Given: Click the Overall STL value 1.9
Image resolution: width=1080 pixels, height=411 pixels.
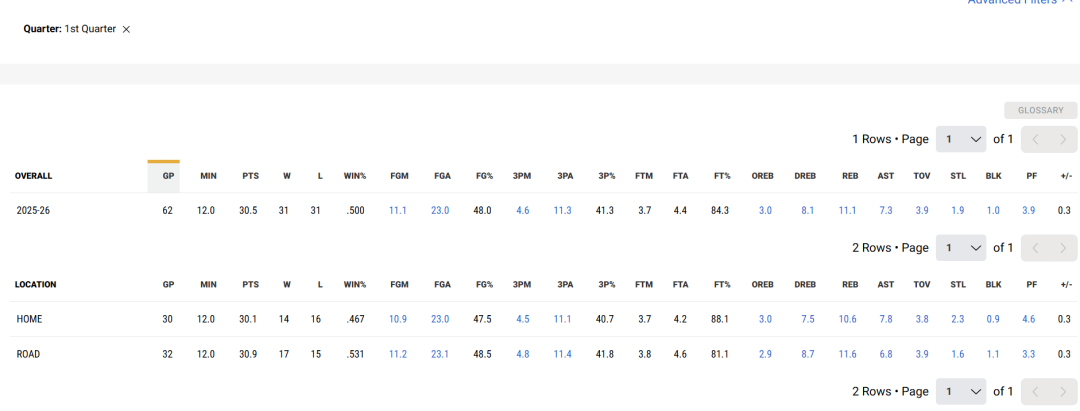Looking at the screenshot, I should [x=958, y=210].
